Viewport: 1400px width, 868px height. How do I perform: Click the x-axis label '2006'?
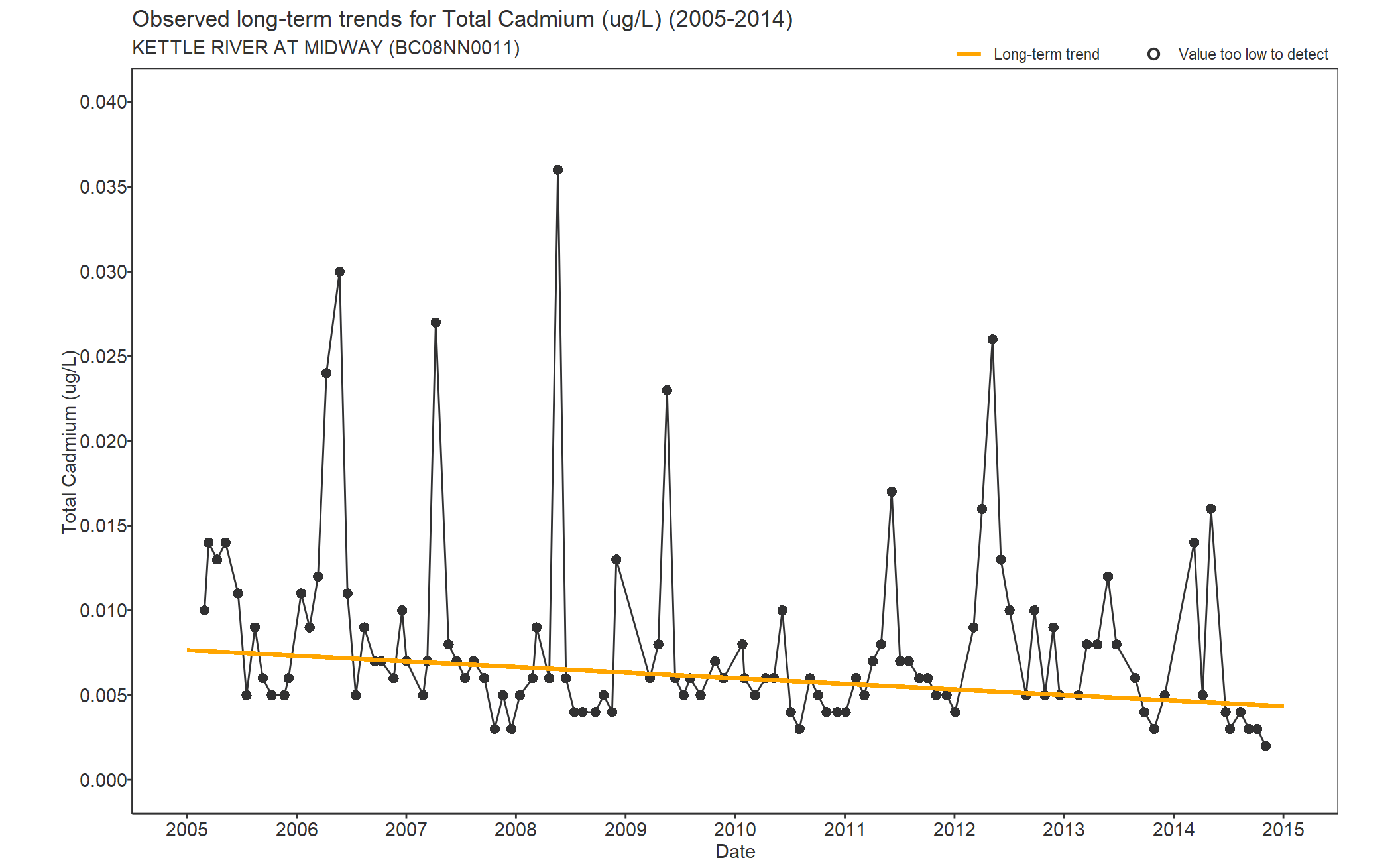coord(296,830)
